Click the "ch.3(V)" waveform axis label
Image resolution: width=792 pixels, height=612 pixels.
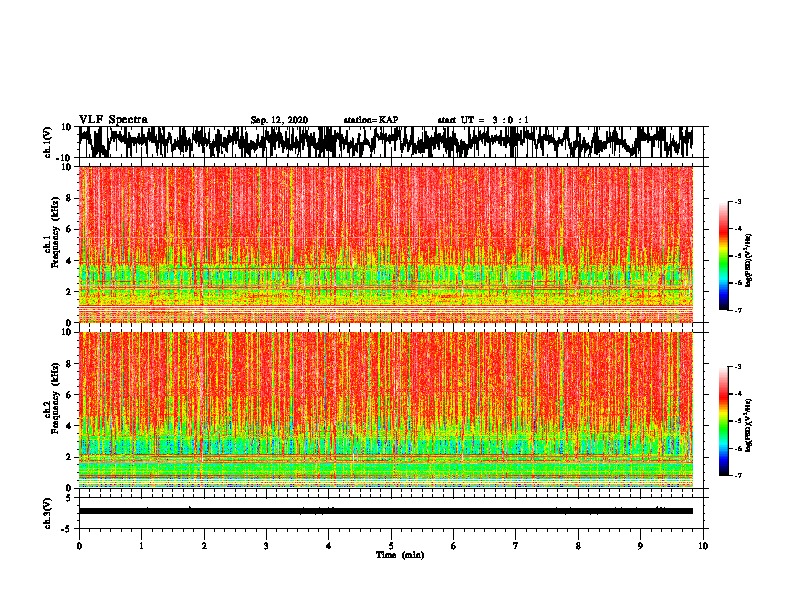(48, 514)
